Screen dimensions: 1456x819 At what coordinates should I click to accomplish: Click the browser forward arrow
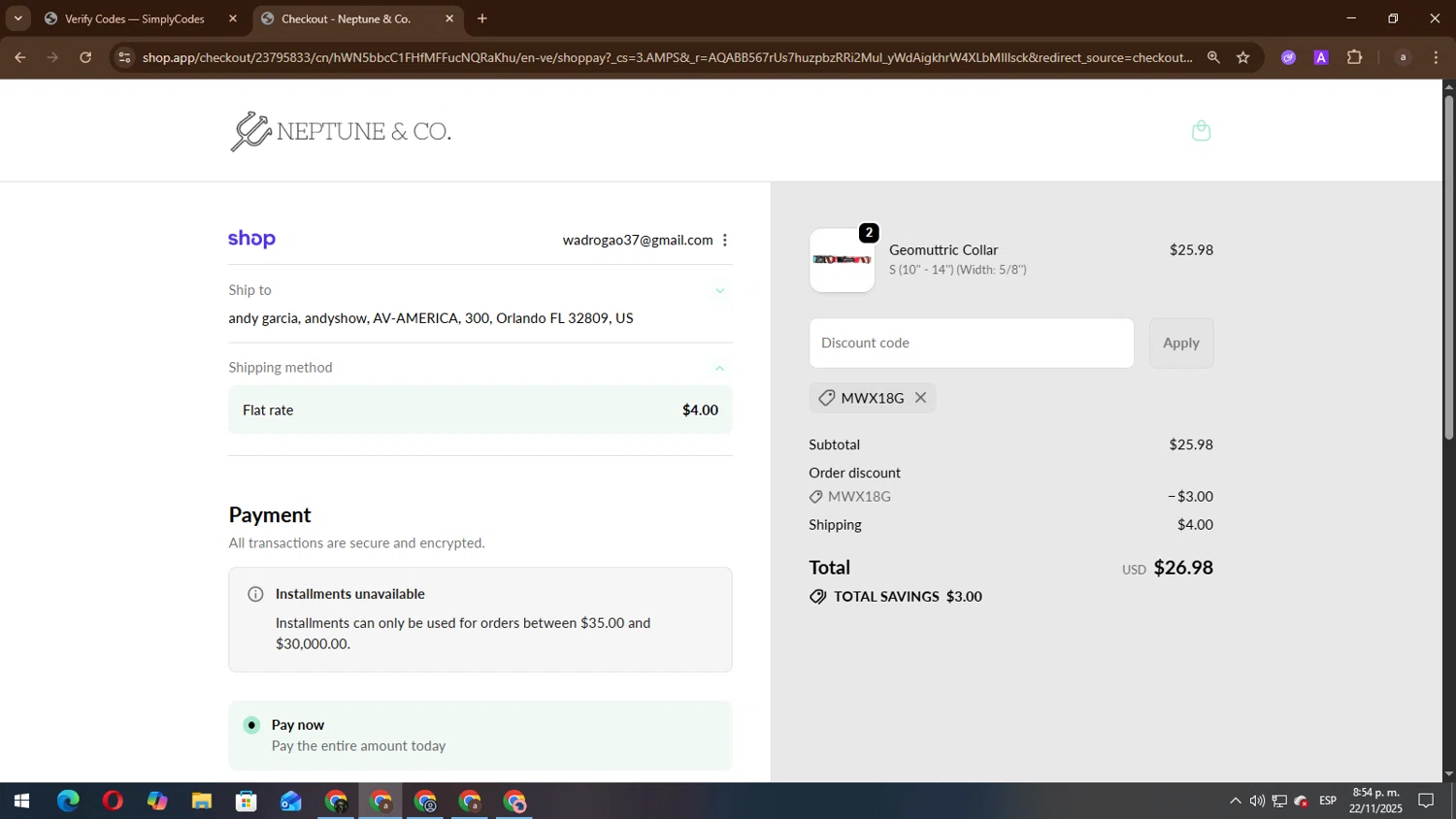(52, 57)
